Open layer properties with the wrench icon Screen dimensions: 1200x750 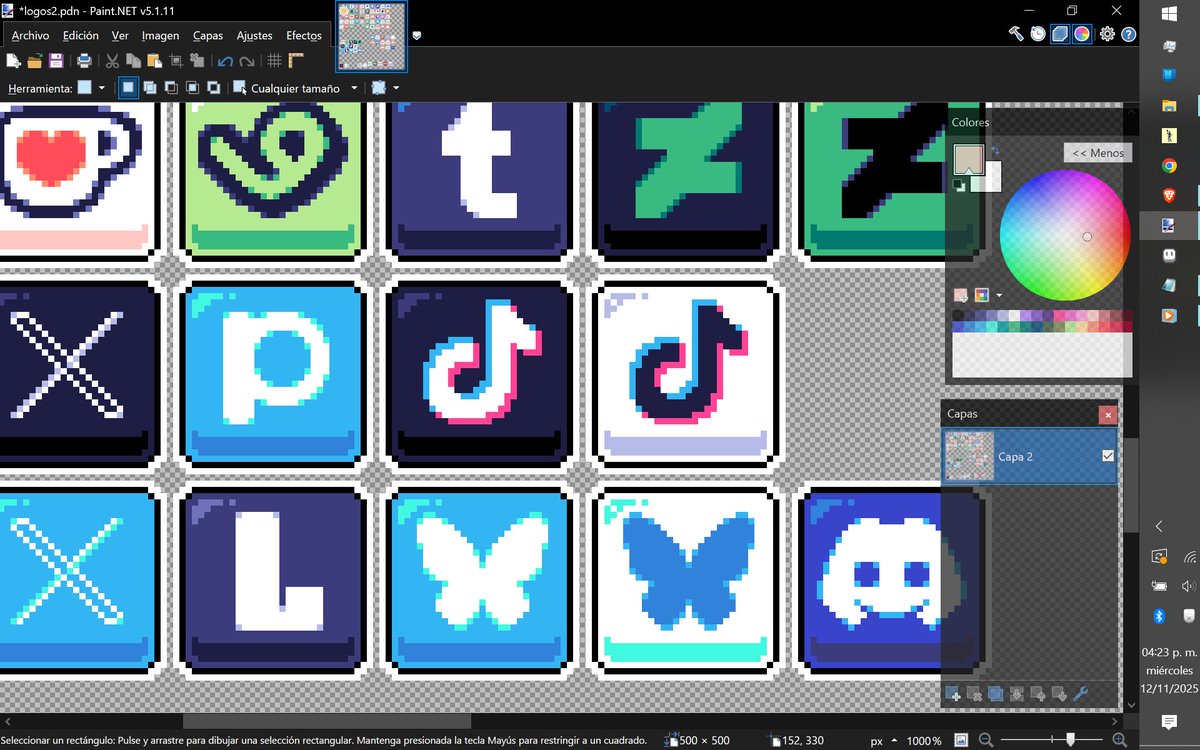point(1080,694)
